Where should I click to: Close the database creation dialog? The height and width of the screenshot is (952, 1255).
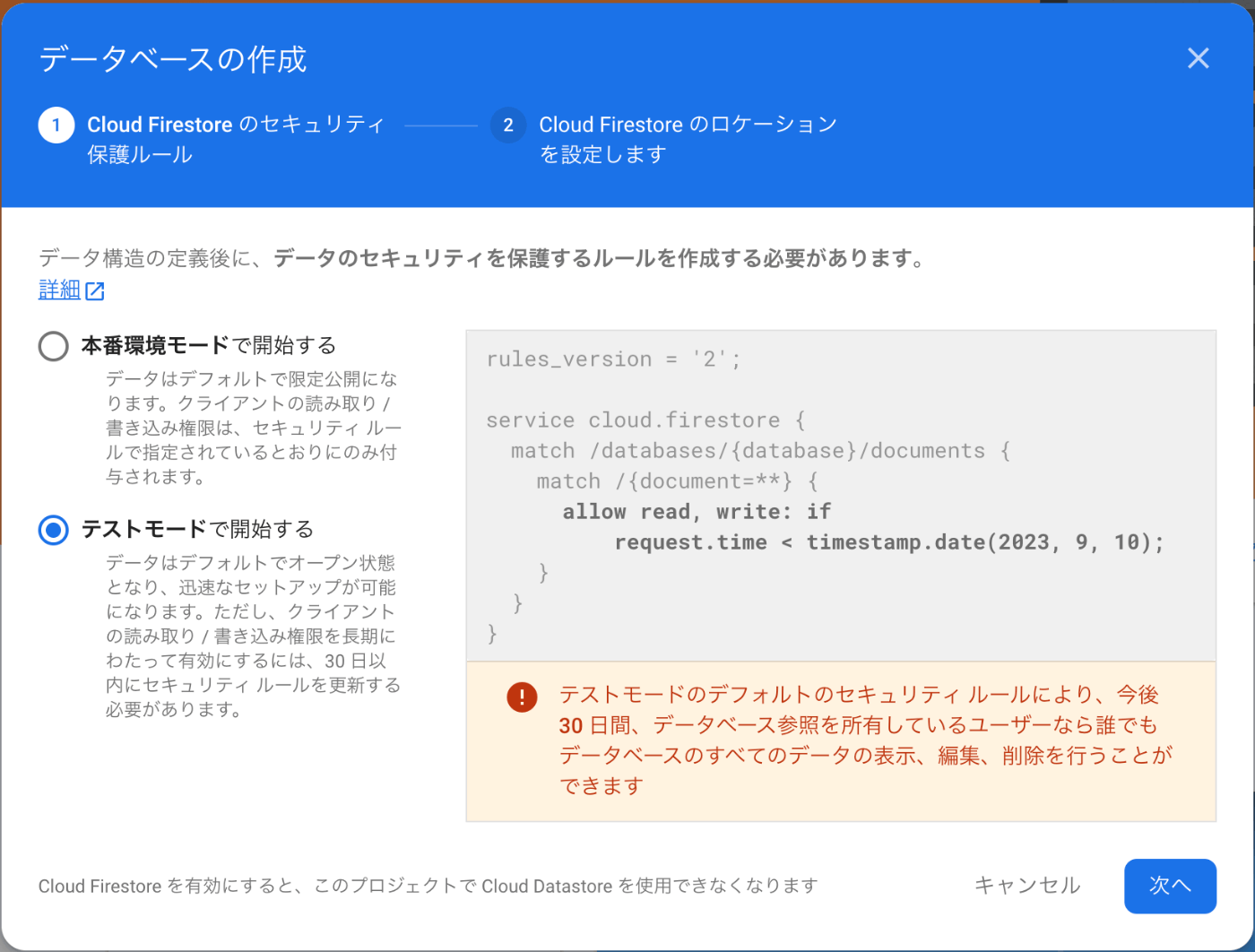pyautogui.click(x=1198, y=59)
